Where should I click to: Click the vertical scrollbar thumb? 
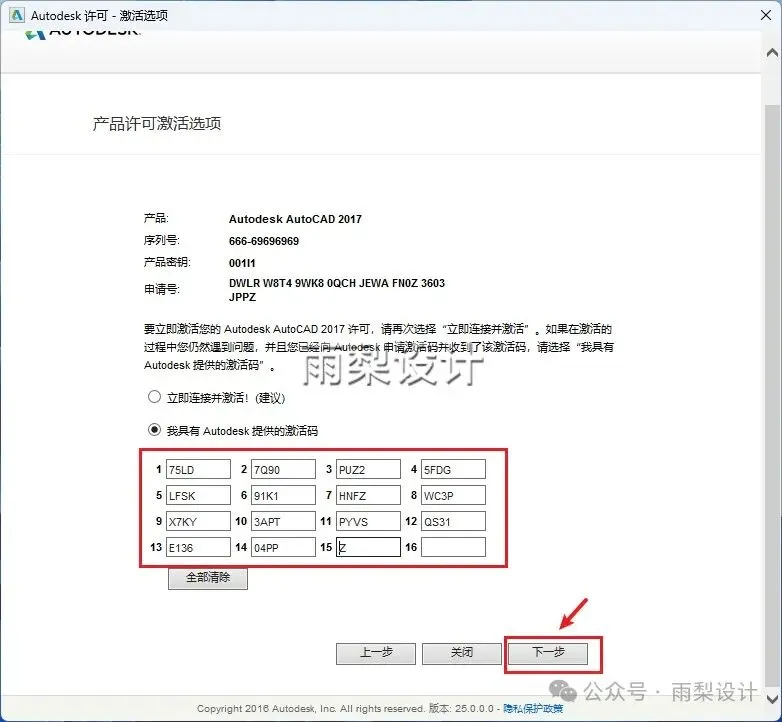click(x=772, y=394)
